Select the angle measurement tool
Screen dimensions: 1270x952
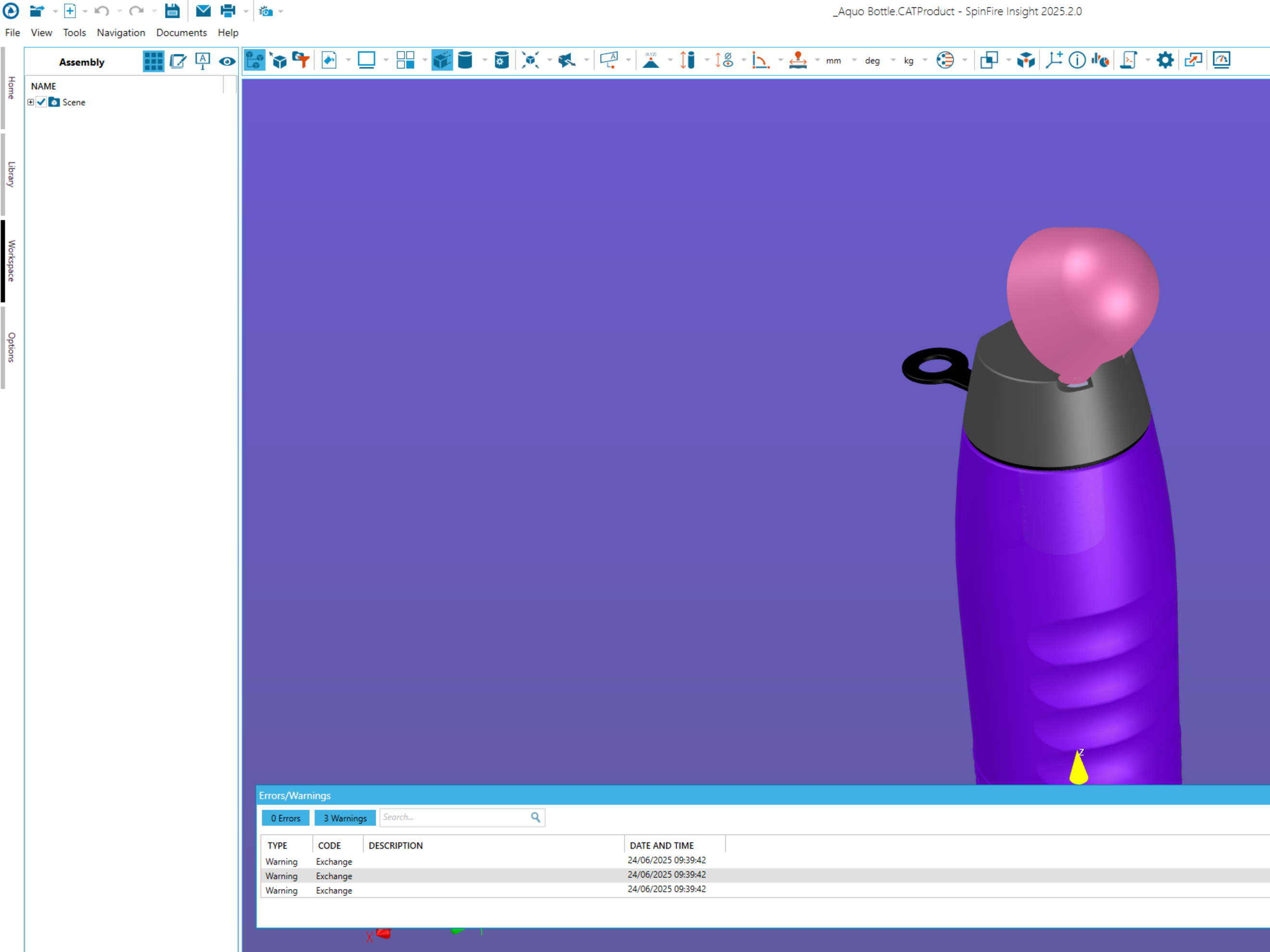click(x=760, y=60)
